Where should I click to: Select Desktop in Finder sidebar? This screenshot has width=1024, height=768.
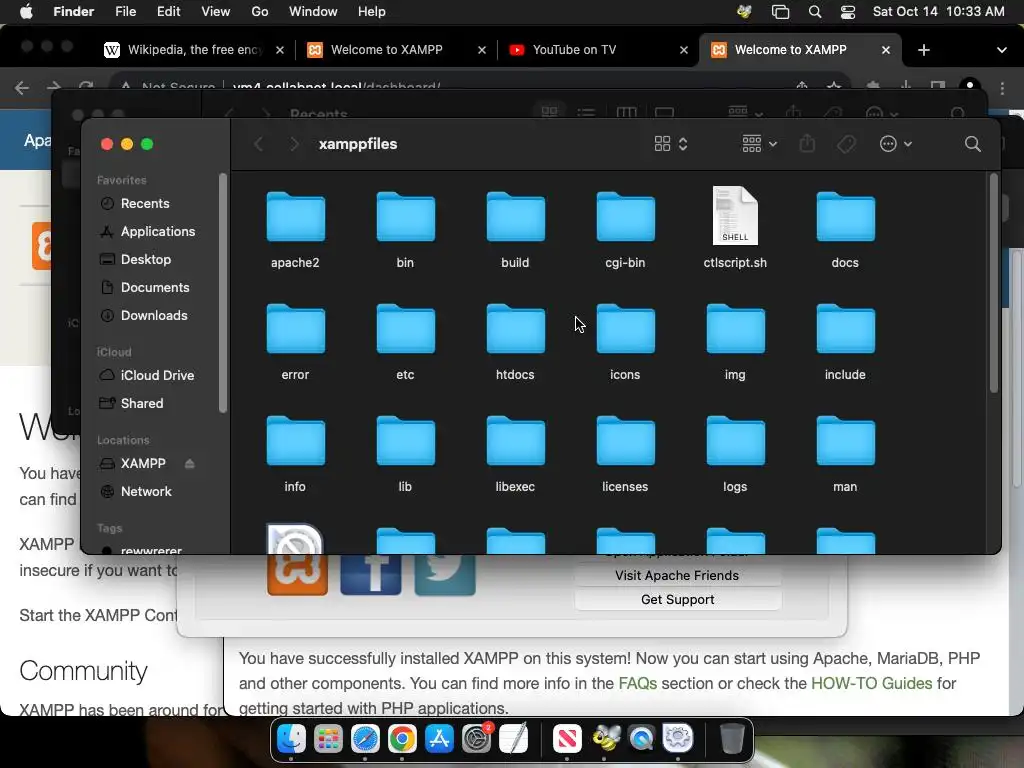[146, 260]
